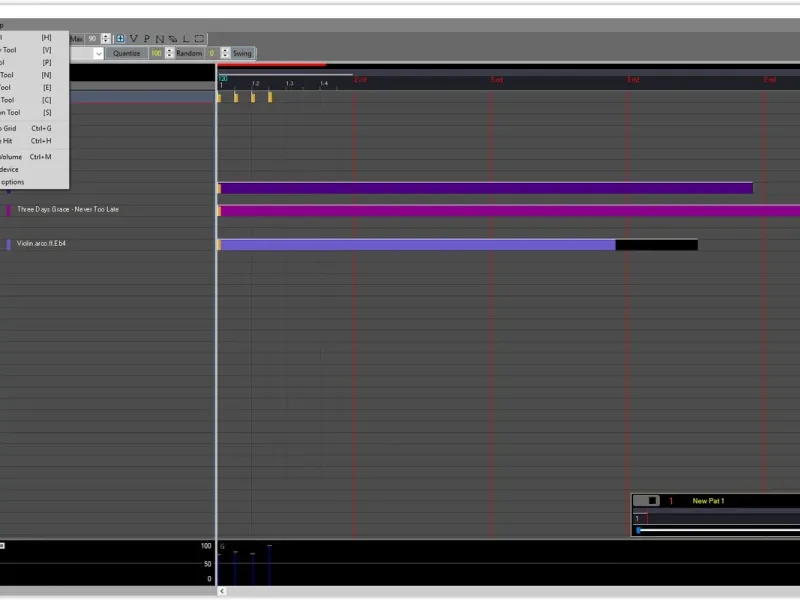The height and width of the screenshot is (600, 800).
Task: Move the blue pattern slider handle
Action: pos(638,531)
